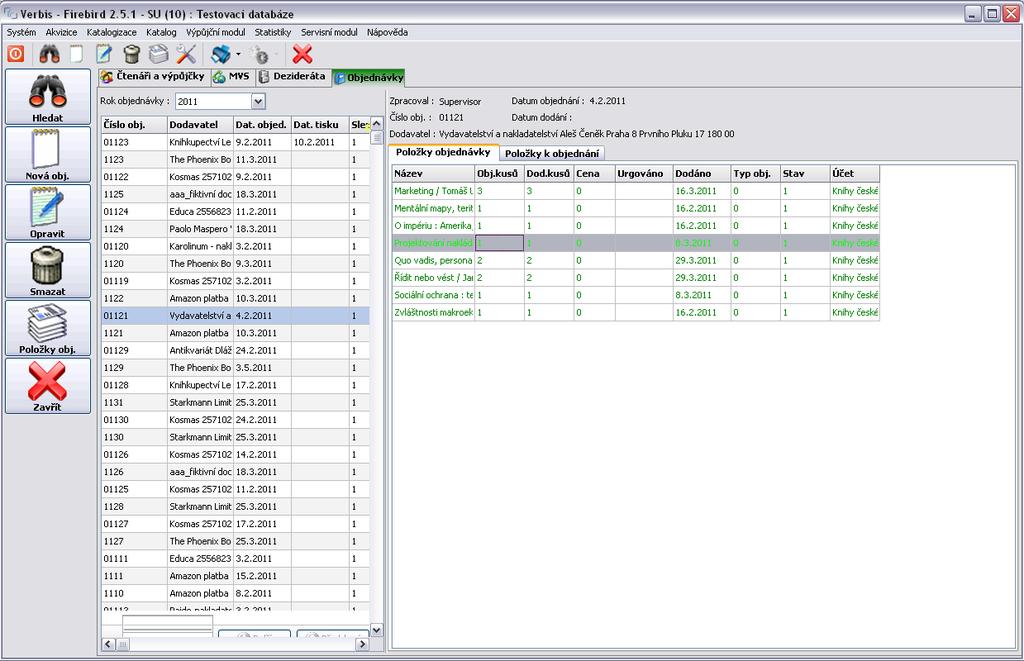Click the blank notepad new-record toolbar icon

(x=76, y=54)
